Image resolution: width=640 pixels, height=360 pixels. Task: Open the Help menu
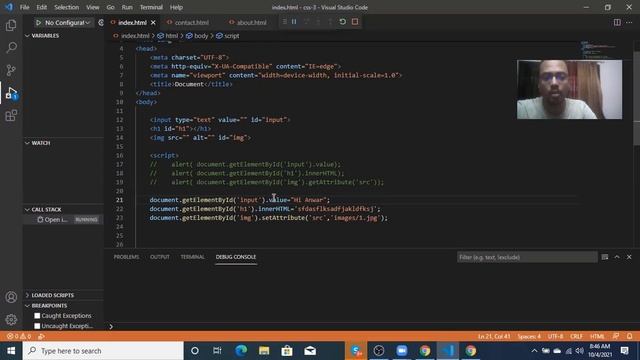coord(176,7)
